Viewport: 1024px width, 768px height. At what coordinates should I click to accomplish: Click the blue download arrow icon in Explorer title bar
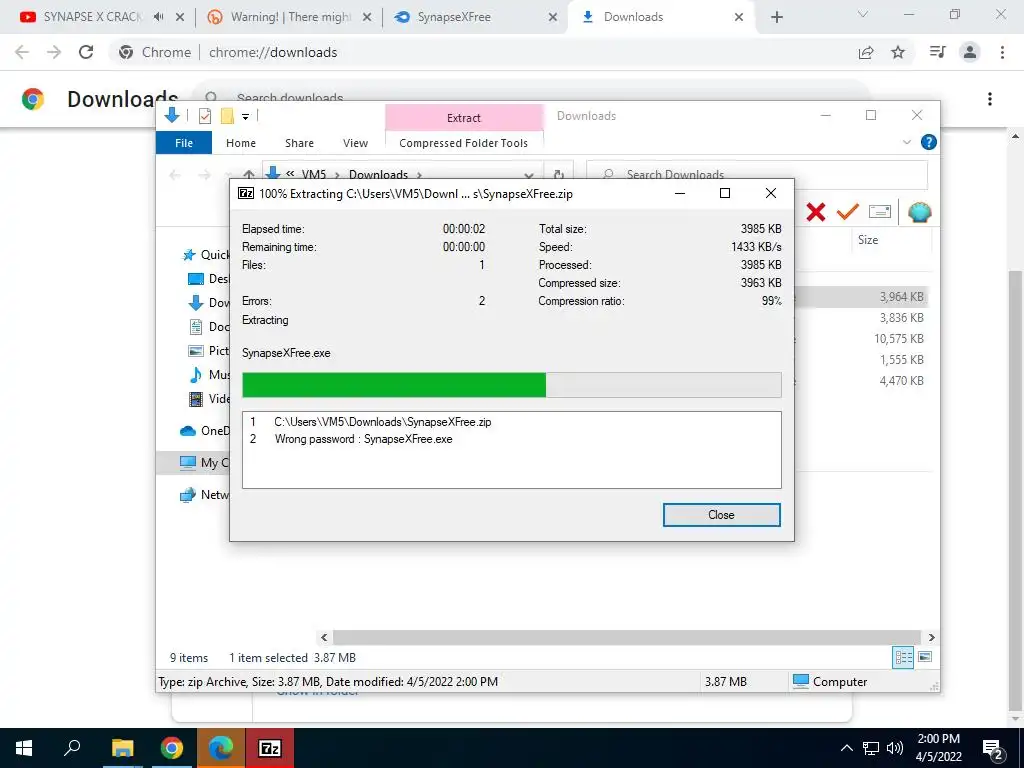click(x=172, y=116)
